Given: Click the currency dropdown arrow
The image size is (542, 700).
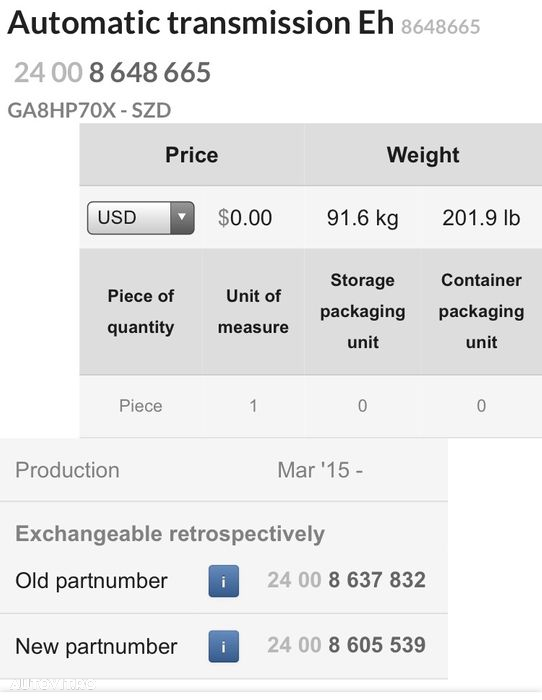Looking at the screenshot, I should pyautogui.click(x=182, y=218).
